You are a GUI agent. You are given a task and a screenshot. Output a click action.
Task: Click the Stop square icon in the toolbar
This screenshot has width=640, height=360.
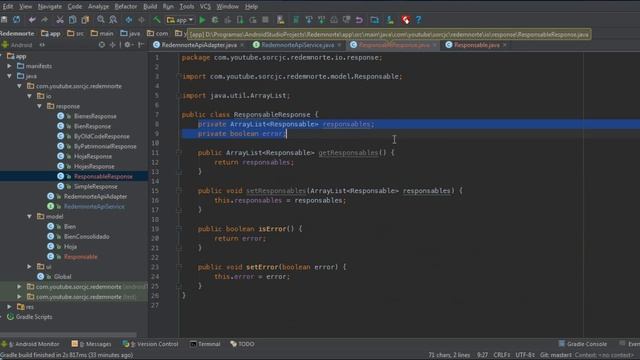pos(265,20)
